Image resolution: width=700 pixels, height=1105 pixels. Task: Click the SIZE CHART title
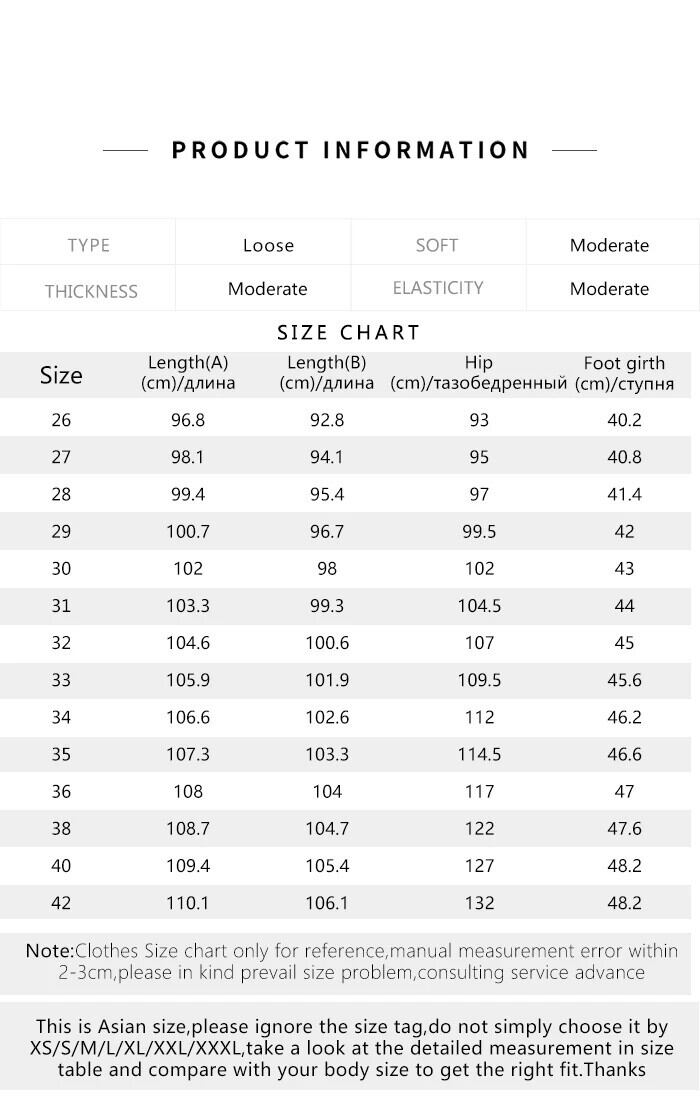point(349,333)
